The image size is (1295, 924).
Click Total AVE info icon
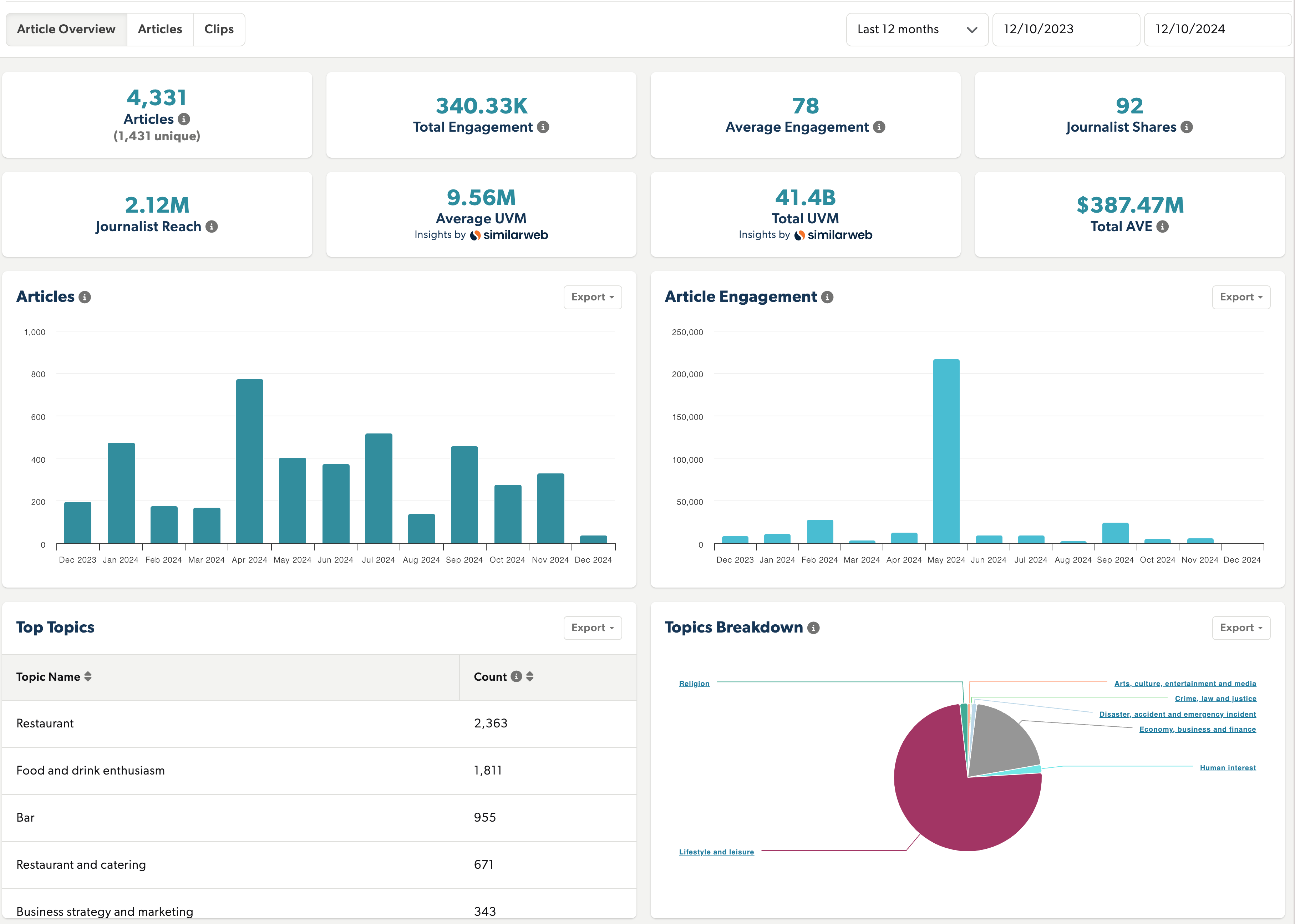point(1163,227)
